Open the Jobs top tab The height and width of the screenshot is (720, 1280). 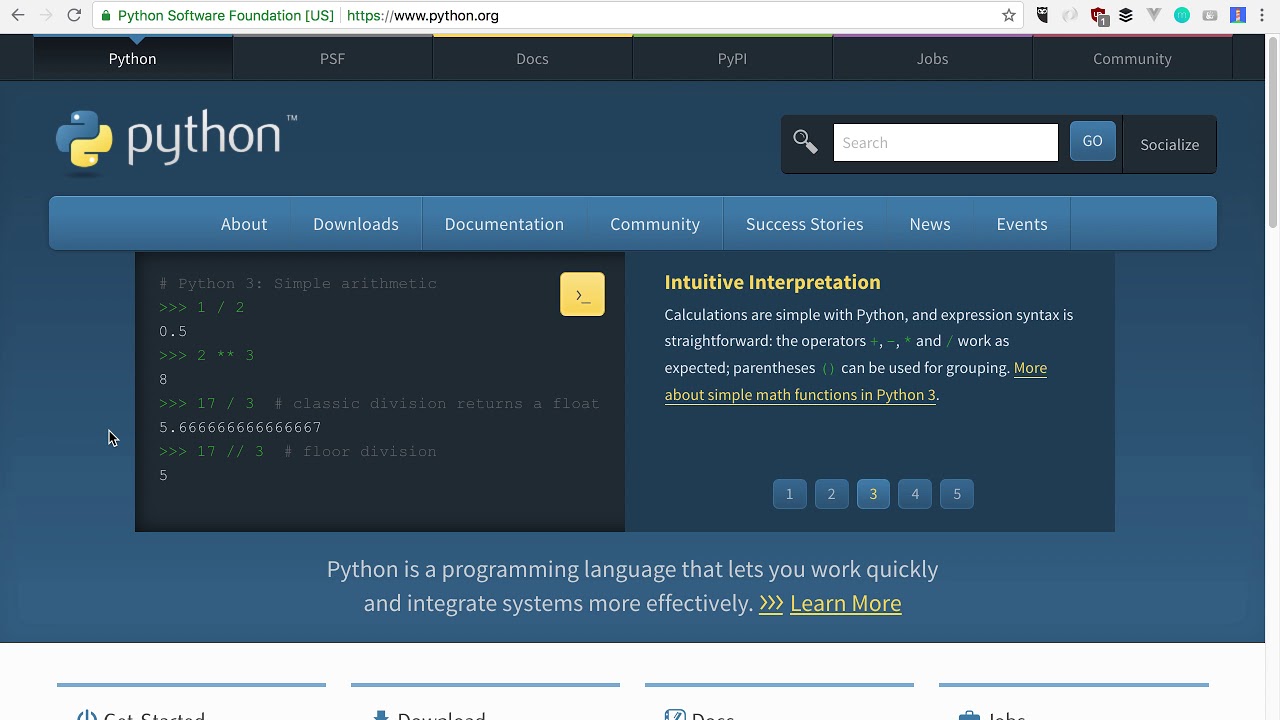coord(932,58)
